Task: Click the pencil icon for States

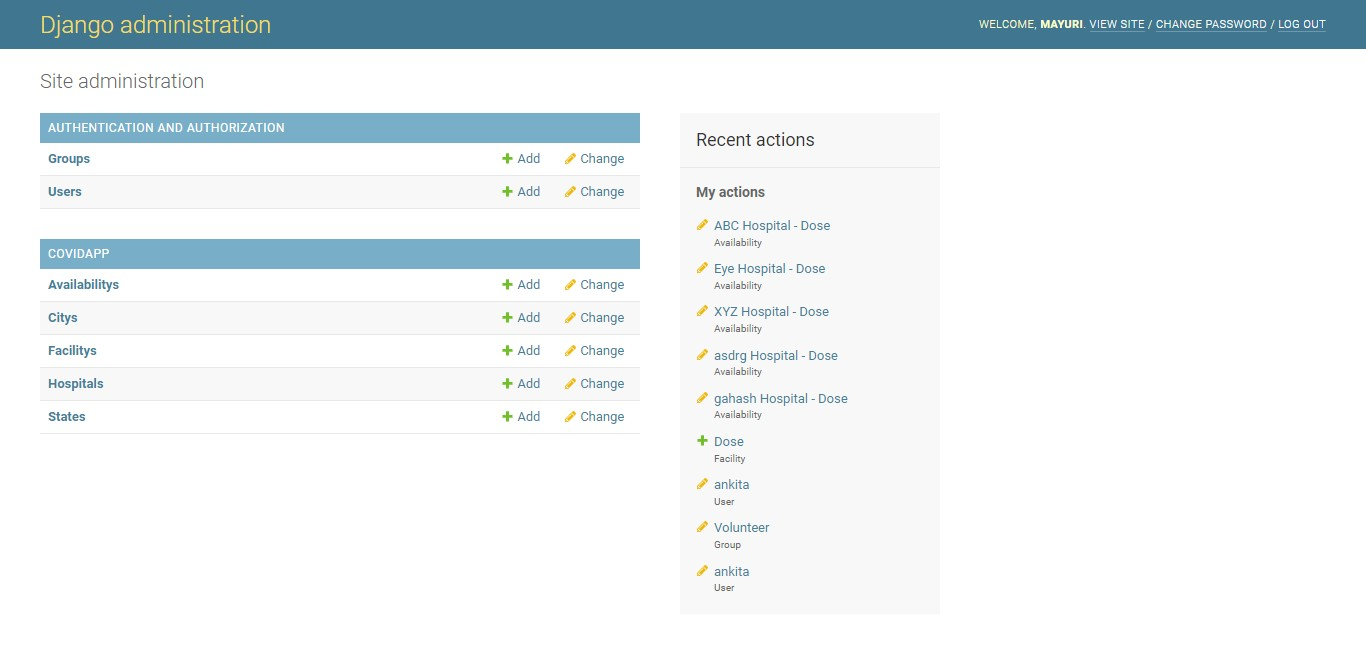Action: click(x=568, y=417)
